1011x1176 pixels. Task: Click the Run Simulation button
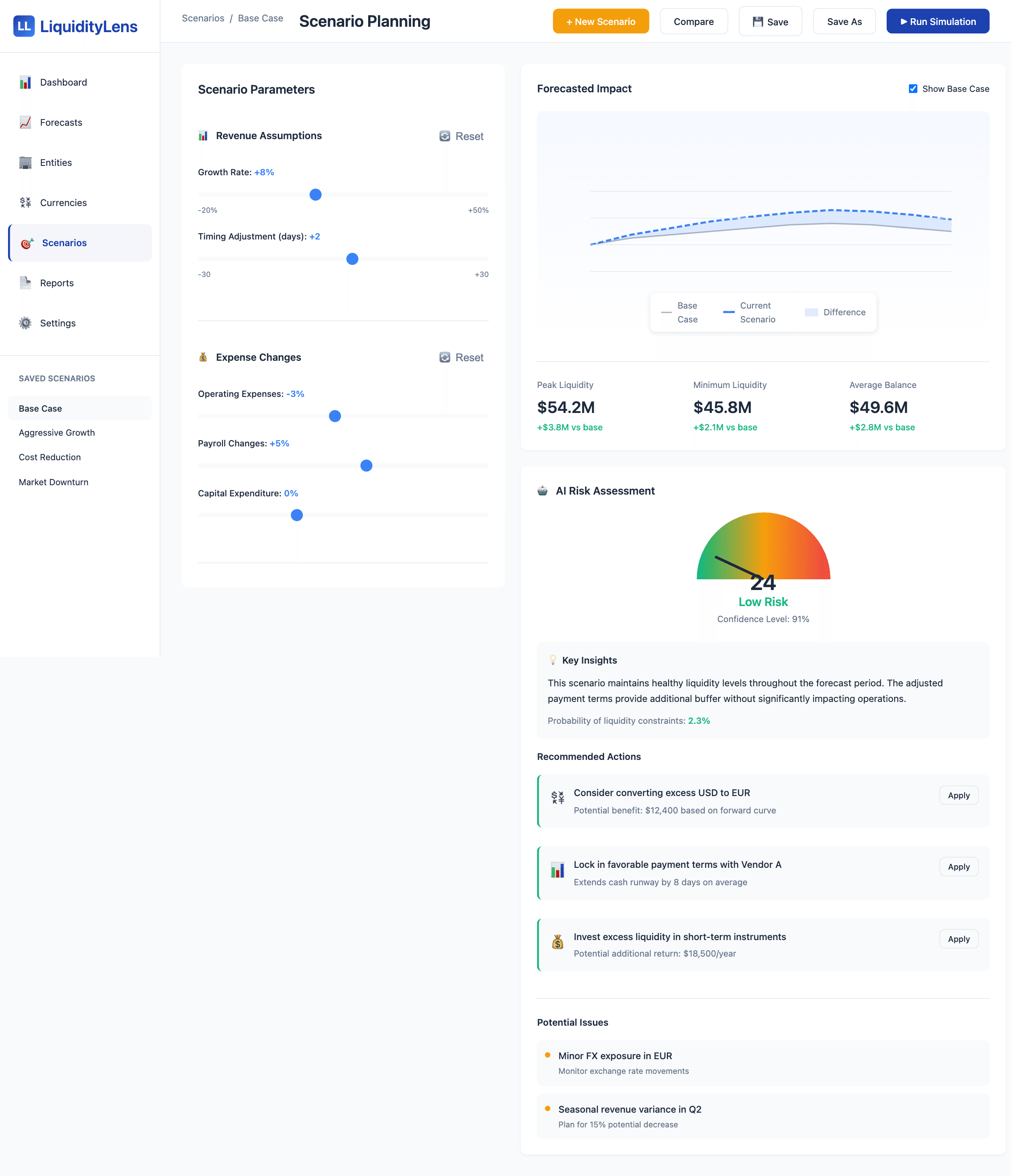pos(937,21)
